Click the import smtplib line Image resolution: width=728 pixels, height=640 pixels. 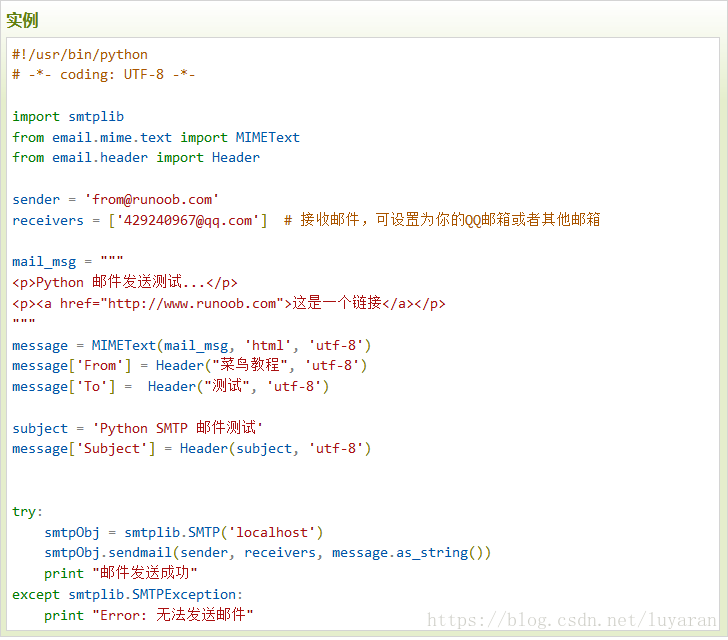coord(68,117)
